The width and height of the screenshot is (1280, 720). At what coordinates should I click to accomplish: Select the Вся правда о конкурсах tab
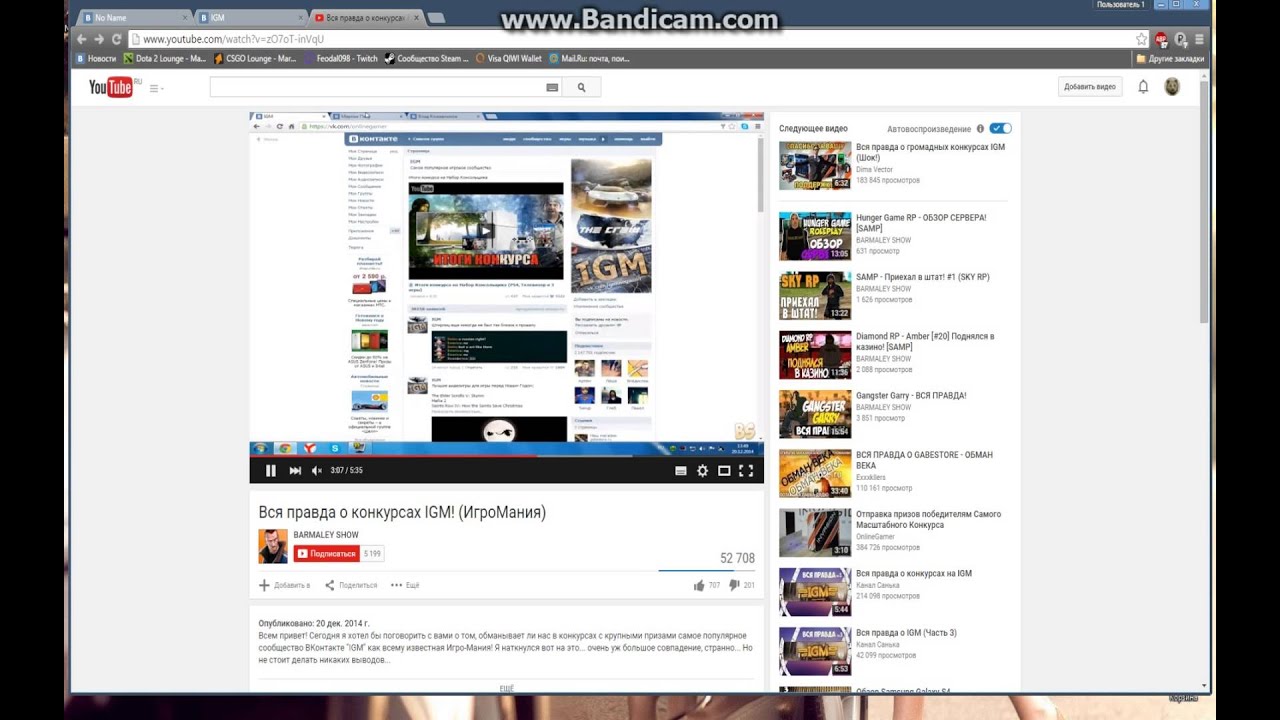pyautogui.click(x=366, y=17)
